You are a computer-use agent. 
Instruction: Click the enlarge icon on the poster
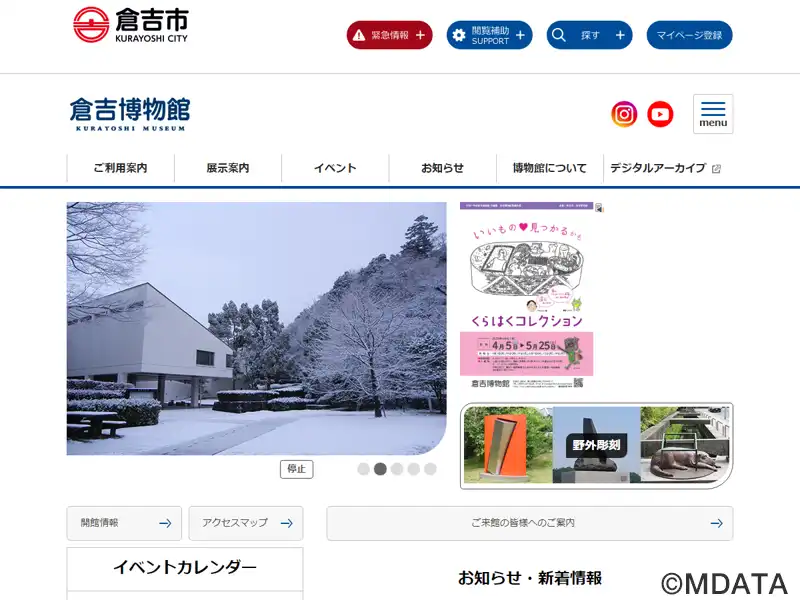[x=599, y=207]
